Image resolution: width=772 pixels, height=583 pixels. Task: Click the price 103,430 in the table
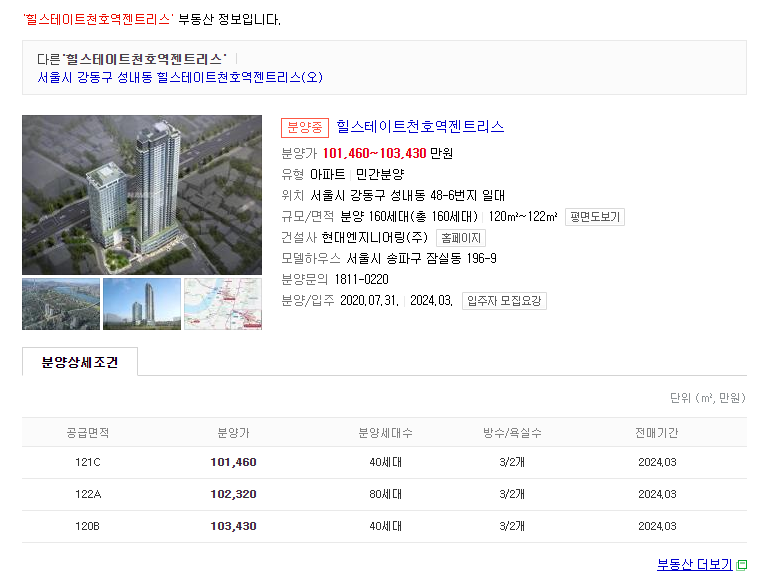[x=233, y=526]
